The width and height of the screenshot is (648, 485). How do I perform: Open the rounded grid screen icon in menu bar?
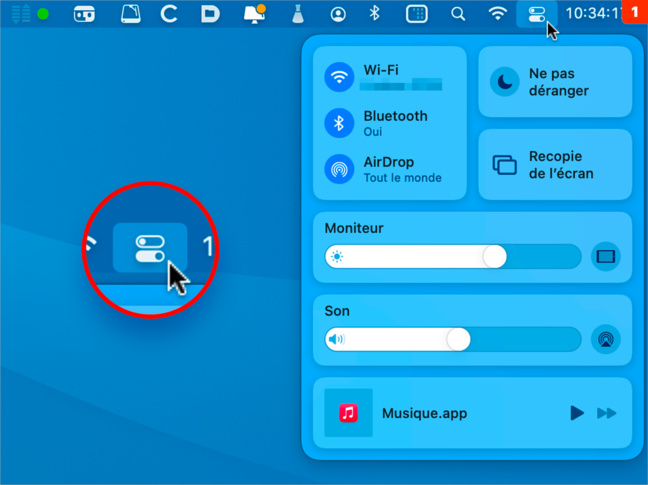click(417, 14)
